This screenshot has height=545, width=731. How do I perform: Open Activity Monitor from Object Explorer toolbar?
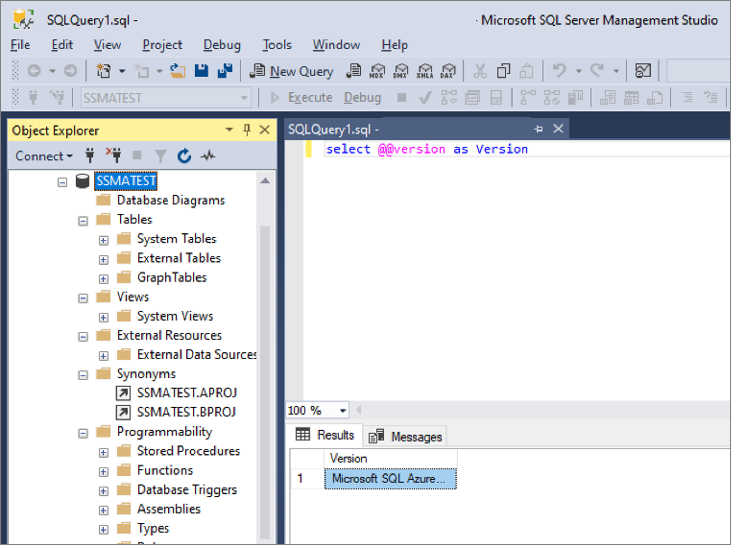[208, 156]
